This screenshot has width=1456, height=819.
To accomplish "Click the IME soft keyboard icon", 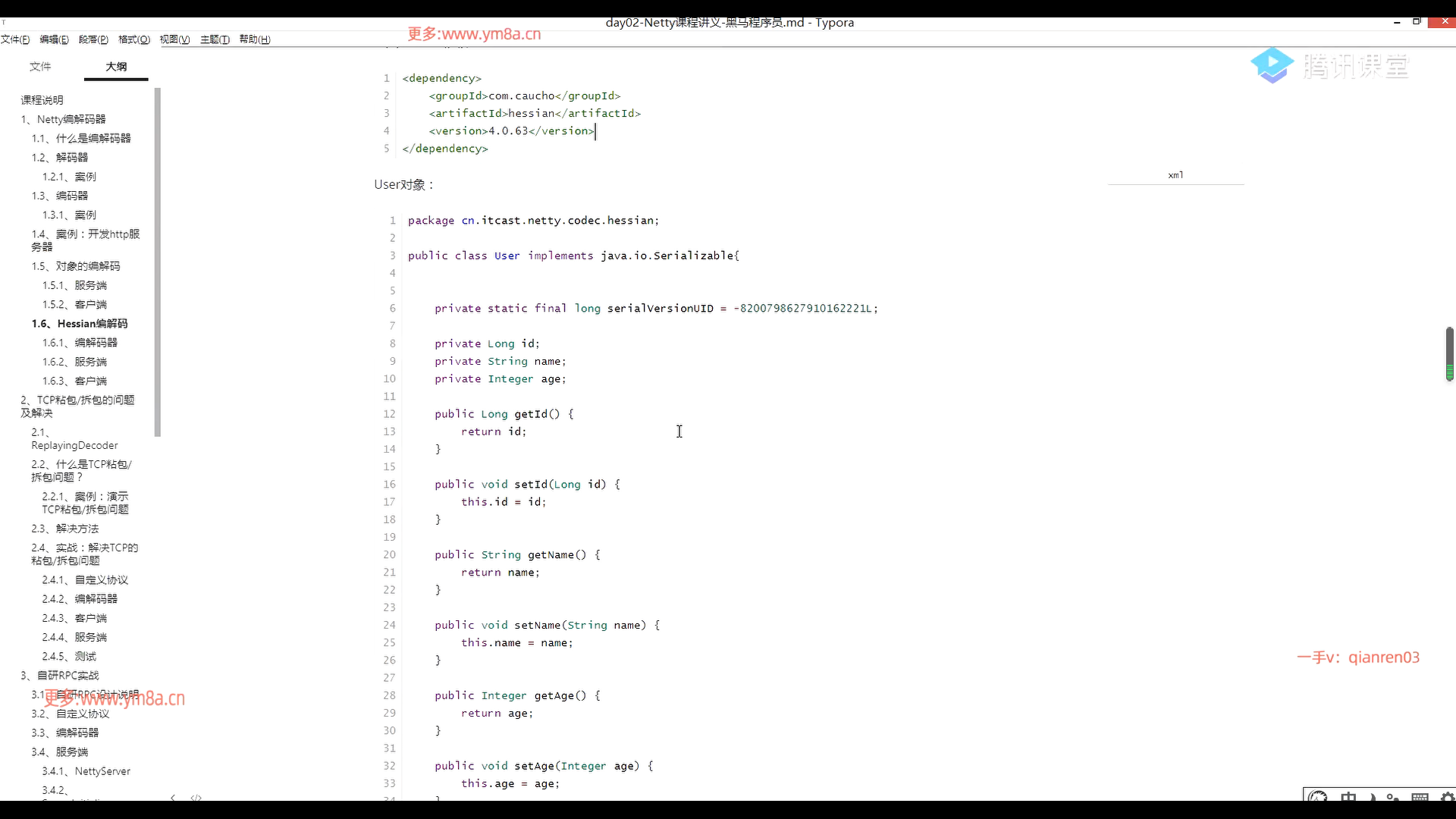I will [1420, 797].
